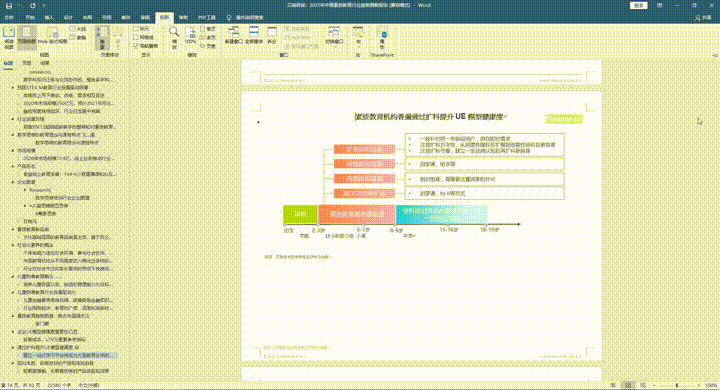
Task: Collapse the 行业发展历程 heading in navigation
Action: (x=13, y=119)
